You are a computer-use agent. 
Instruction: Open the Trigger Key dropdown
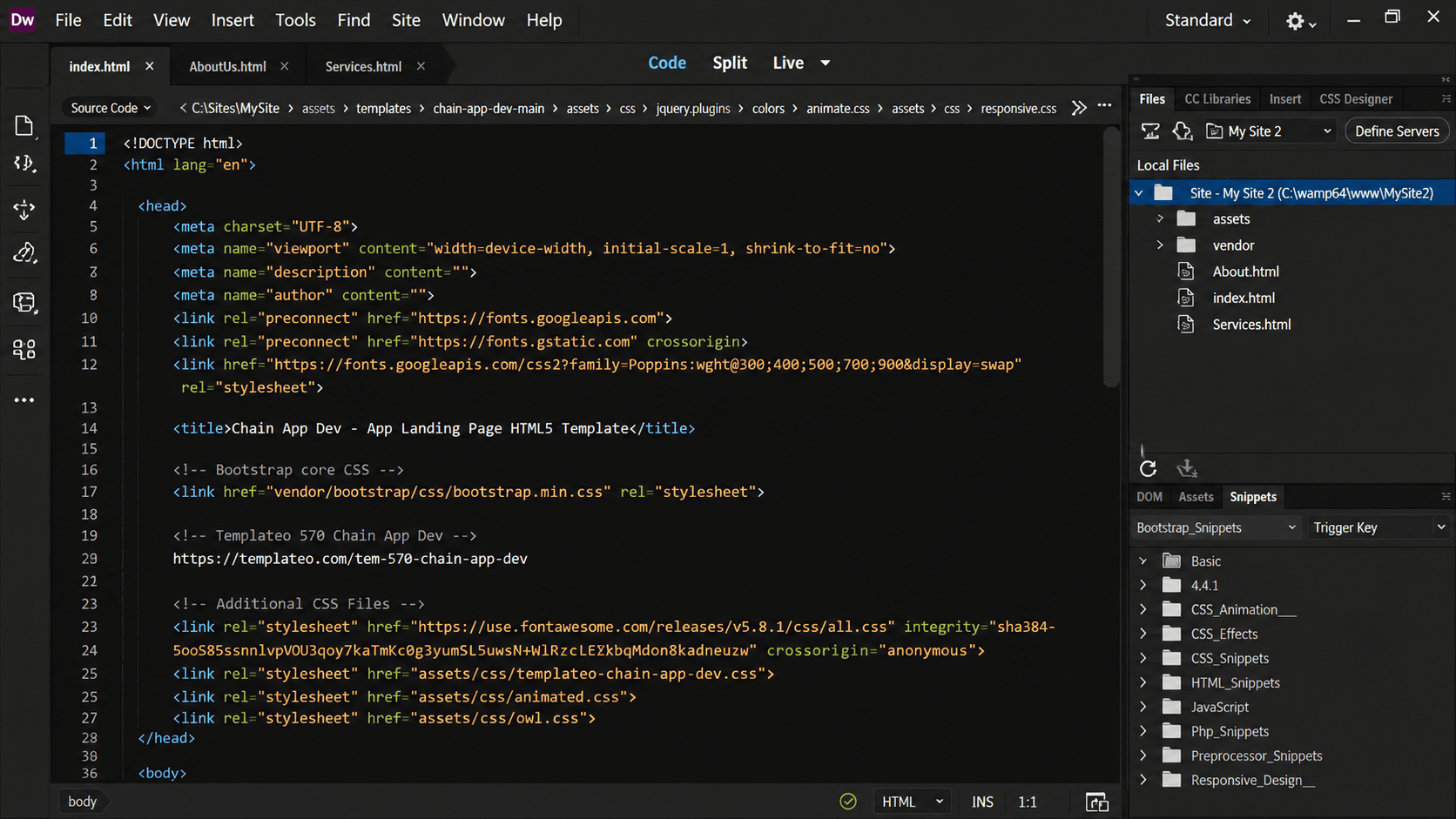(x=1378, y=528)
